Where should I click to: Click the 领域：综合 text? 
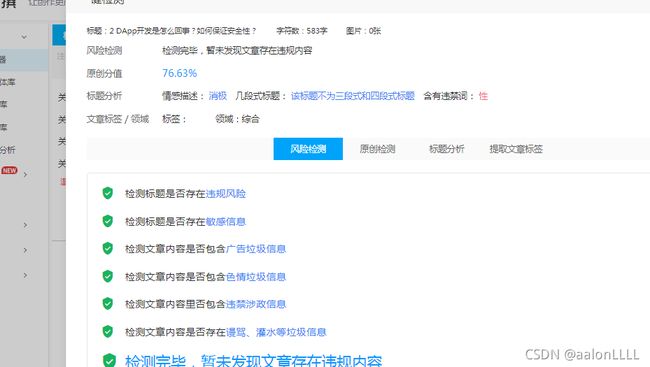(x=238, y=119)
